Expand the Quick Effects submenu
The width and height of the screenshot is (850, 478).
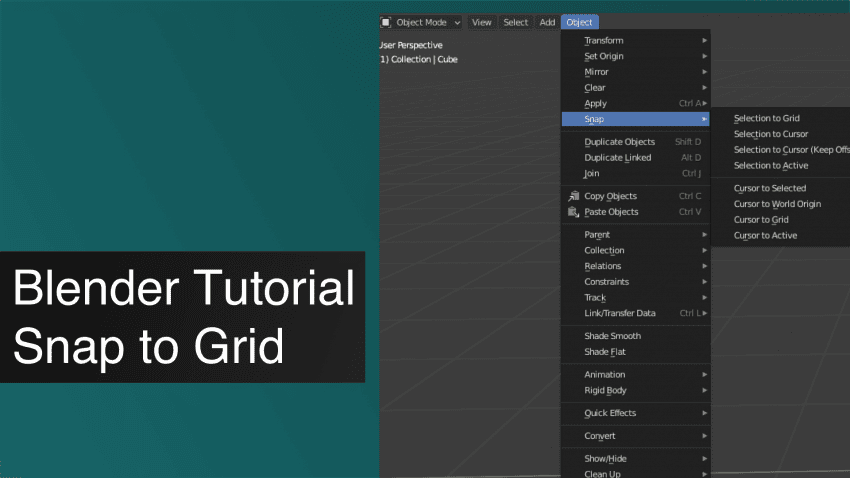tap(635, 413)
